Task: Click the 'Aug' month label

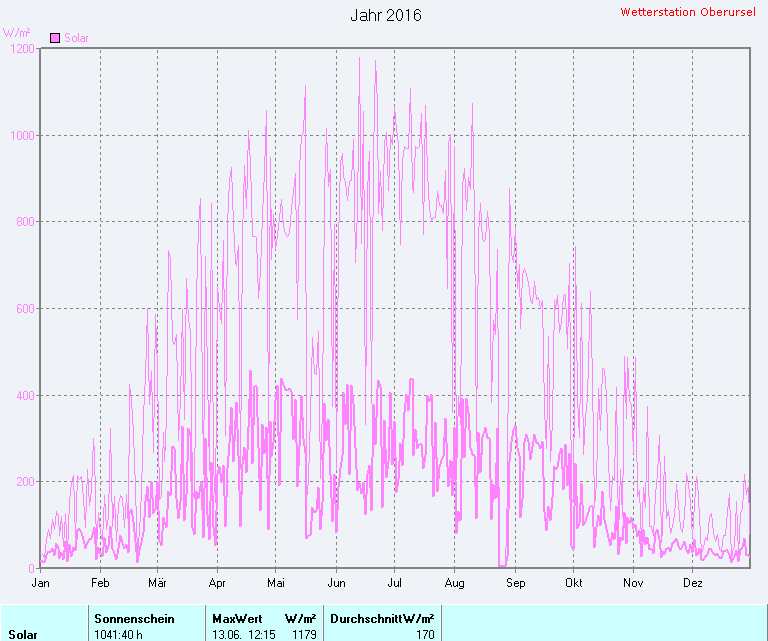Action: [455, 583]
